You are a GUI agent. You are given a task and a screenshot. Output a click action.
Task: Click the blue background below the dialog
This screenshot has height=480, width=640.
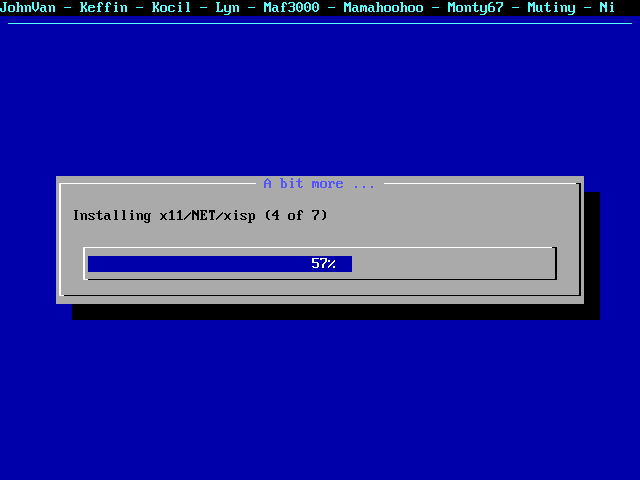click(320, 400)
